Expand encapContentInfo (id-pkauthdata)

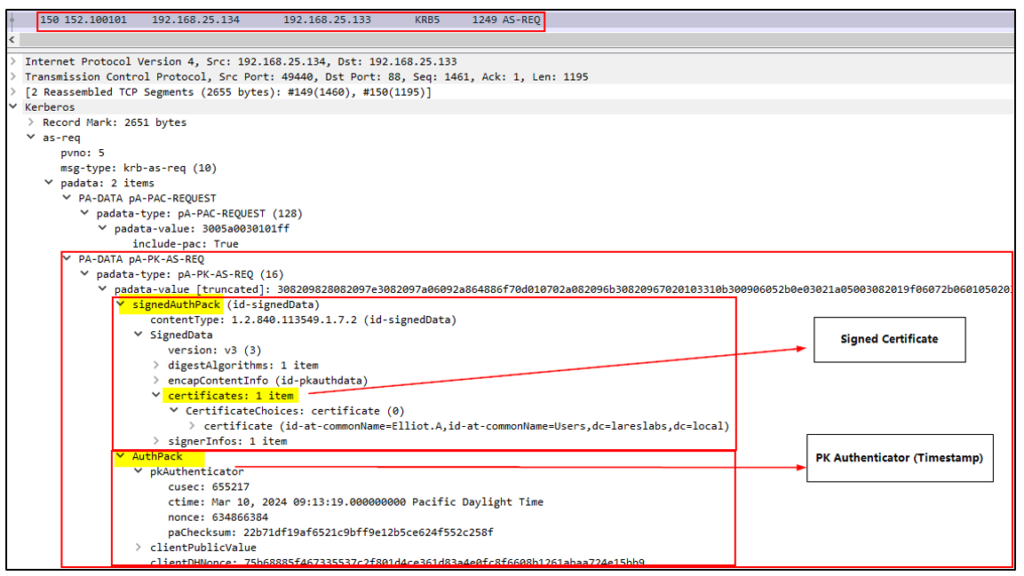pos(156,380)
